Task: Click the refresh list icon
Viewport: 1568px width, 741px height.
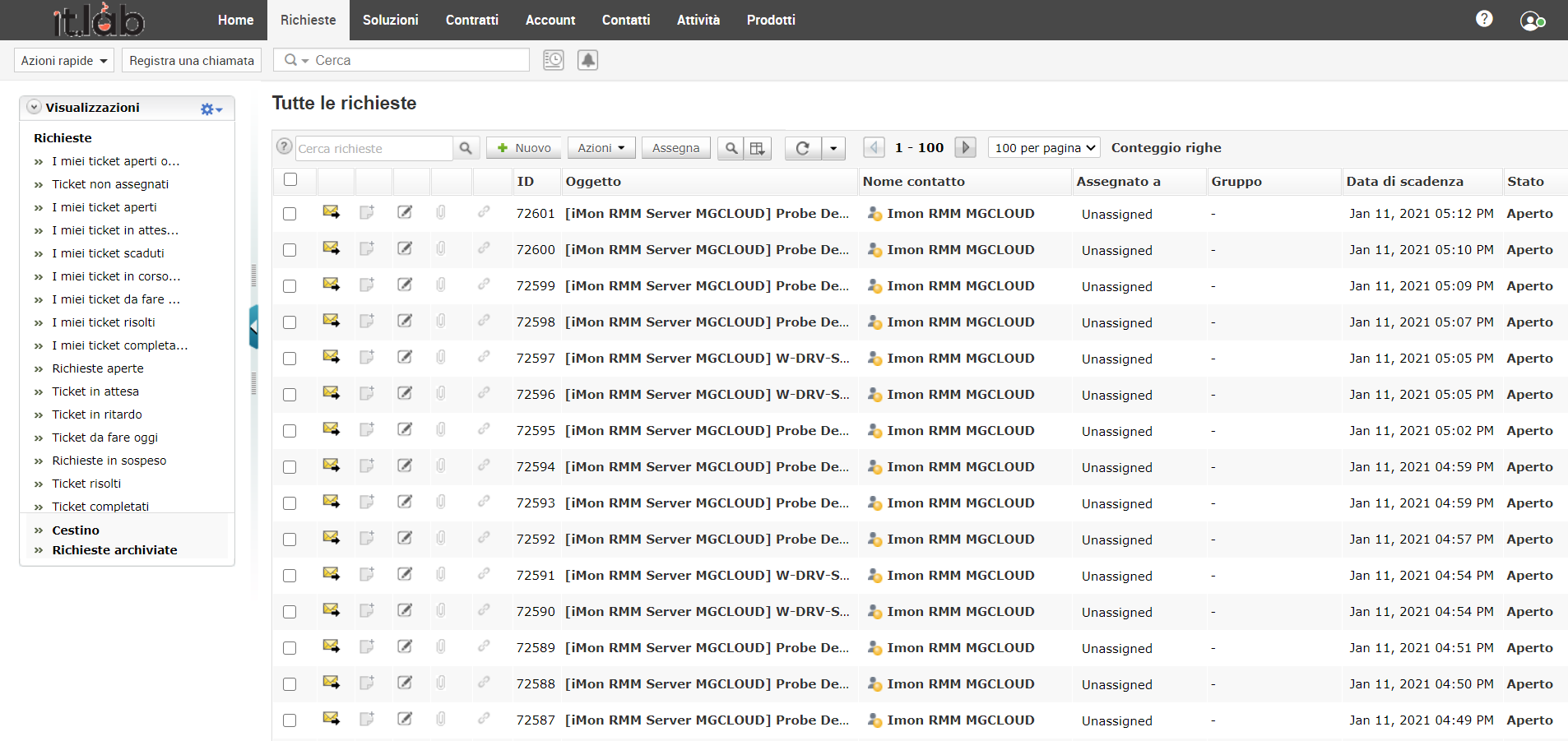Action: [803, 148]
